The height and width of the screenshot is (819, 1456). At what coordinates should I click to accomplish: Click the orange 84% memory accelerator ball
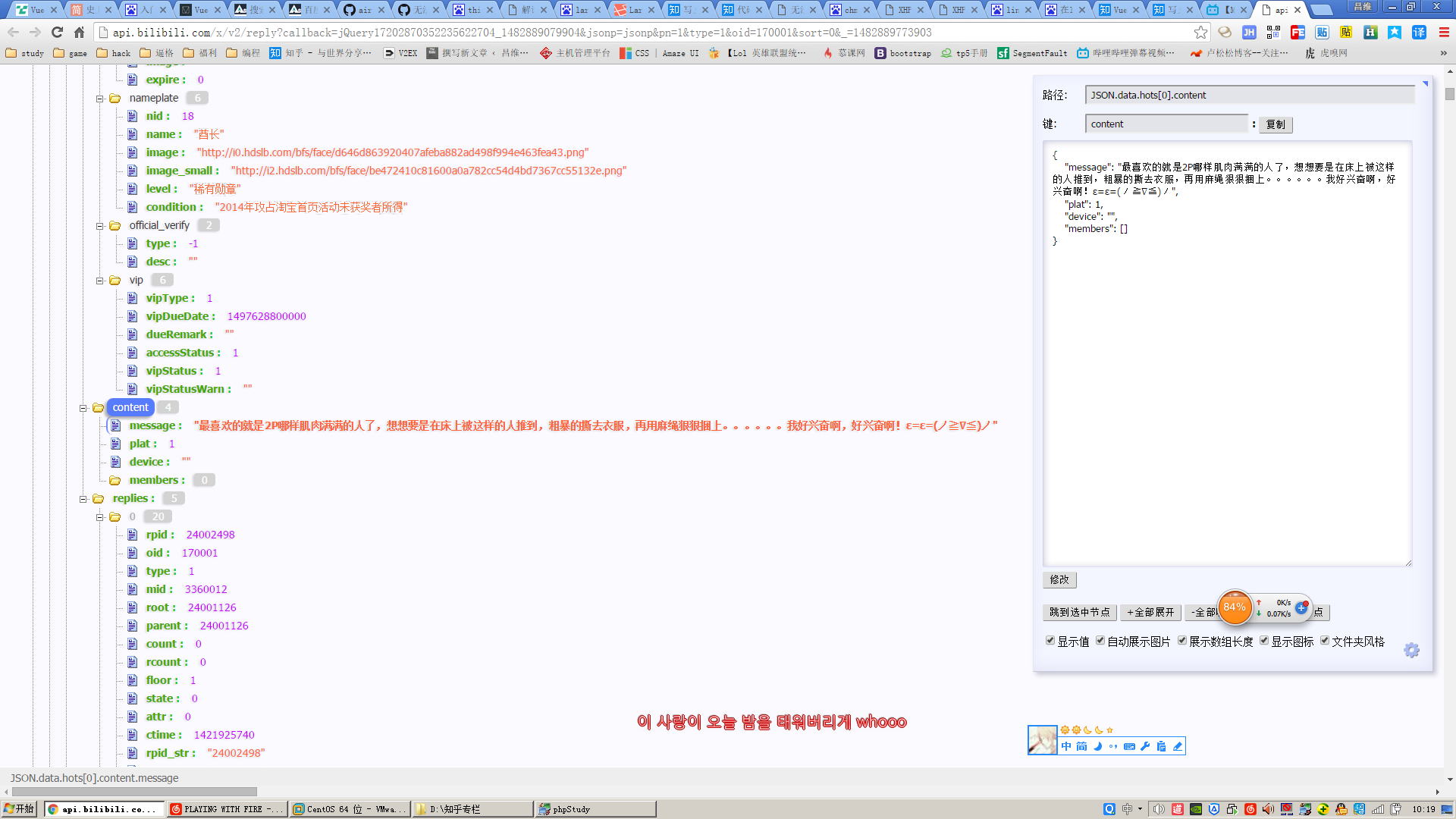pos(1235,607)
